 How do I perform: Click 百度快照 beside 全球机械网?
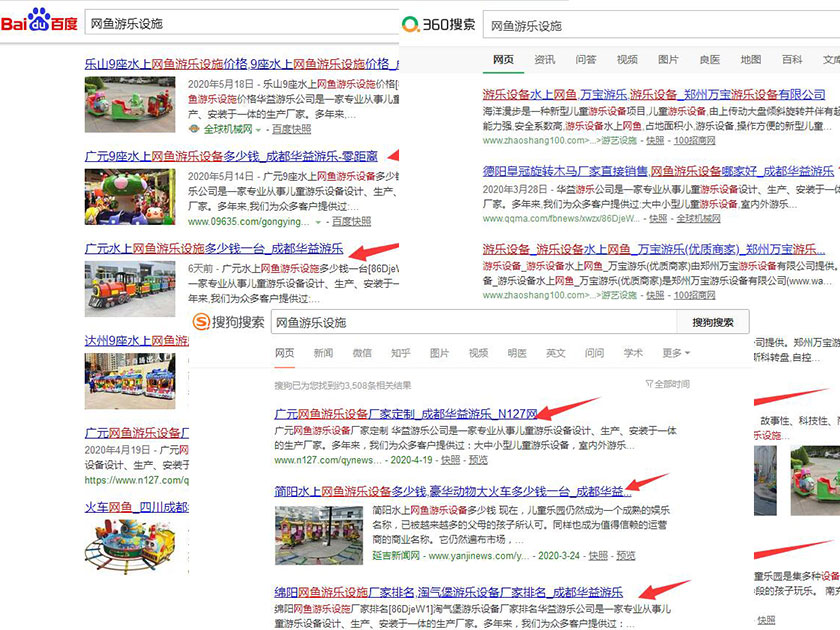pyautogui.click(x=291, y=130)
